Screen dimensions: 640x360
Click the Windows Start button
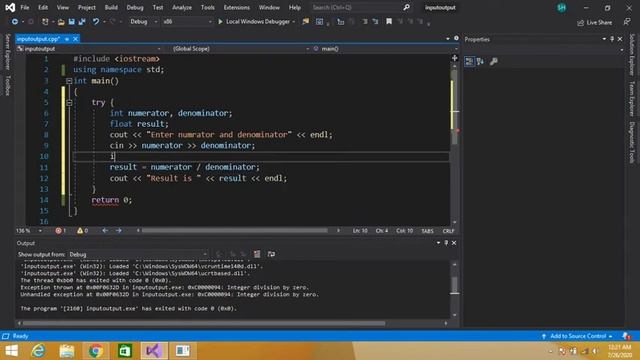pyautogui.click(x=11, y=351)
